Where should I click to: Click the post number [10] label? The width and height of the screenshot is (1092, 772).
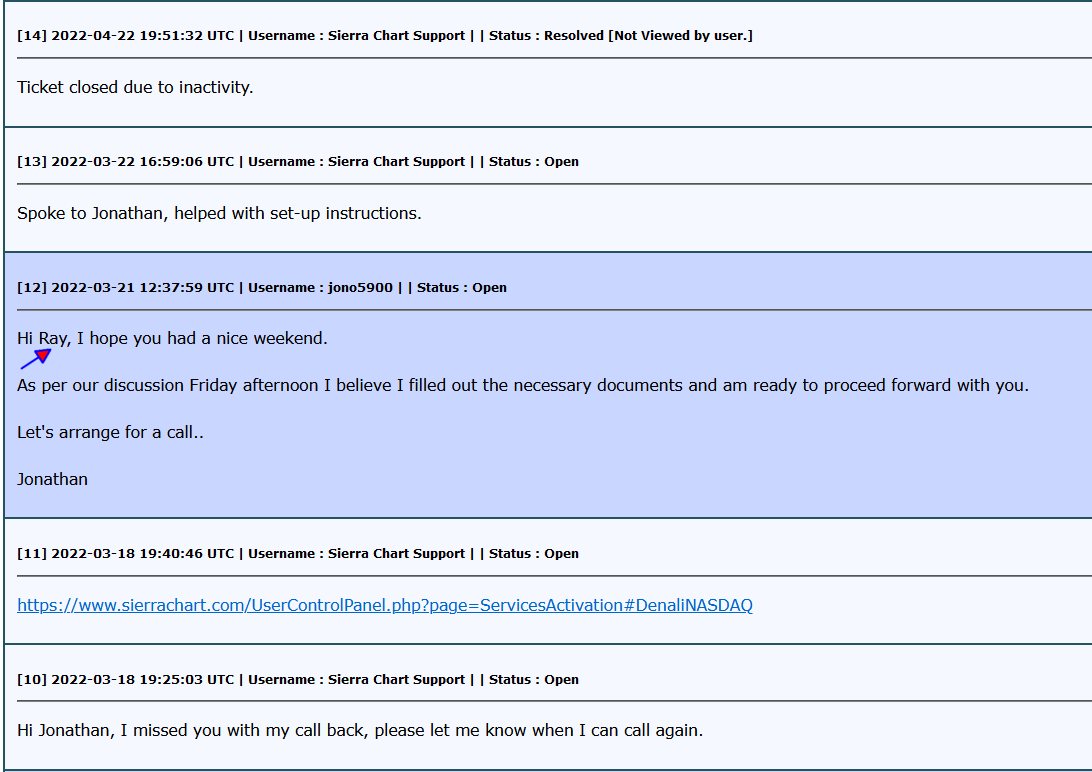tap(32, 680)
